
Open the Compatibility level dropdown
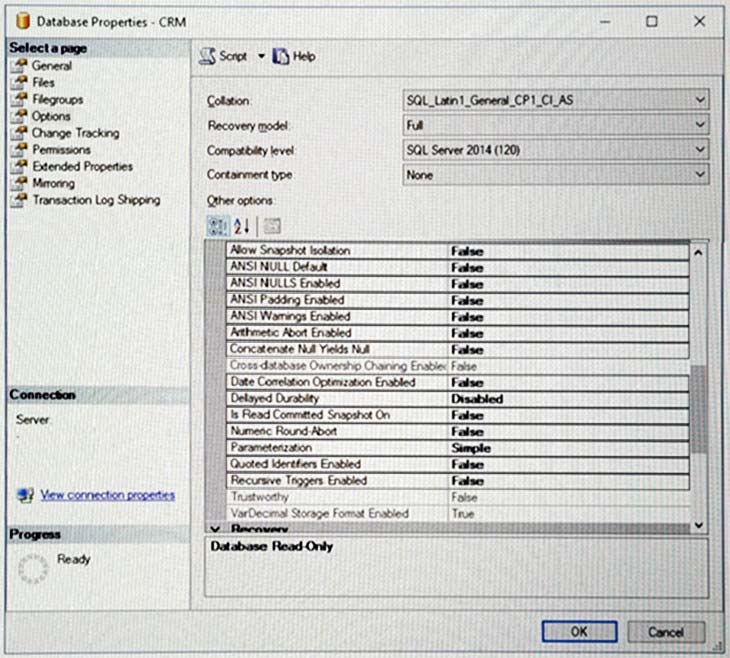pyautogui.click(x=555, y=150)
